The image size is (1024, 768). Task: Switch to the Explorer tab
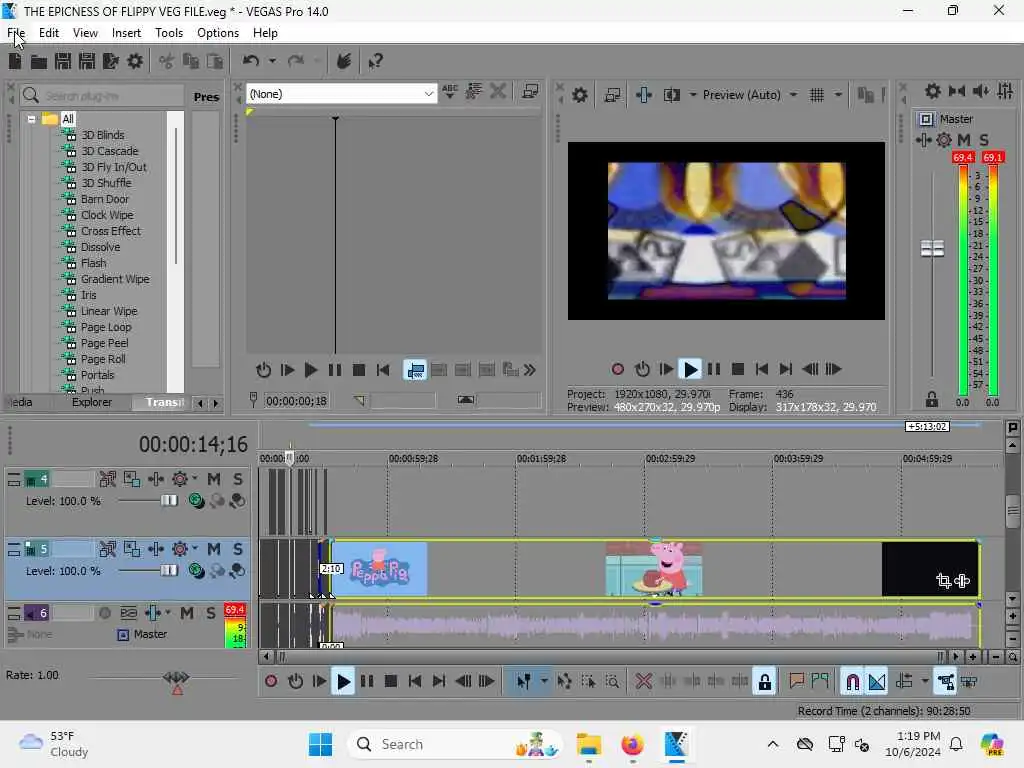(x=92, y=402)
